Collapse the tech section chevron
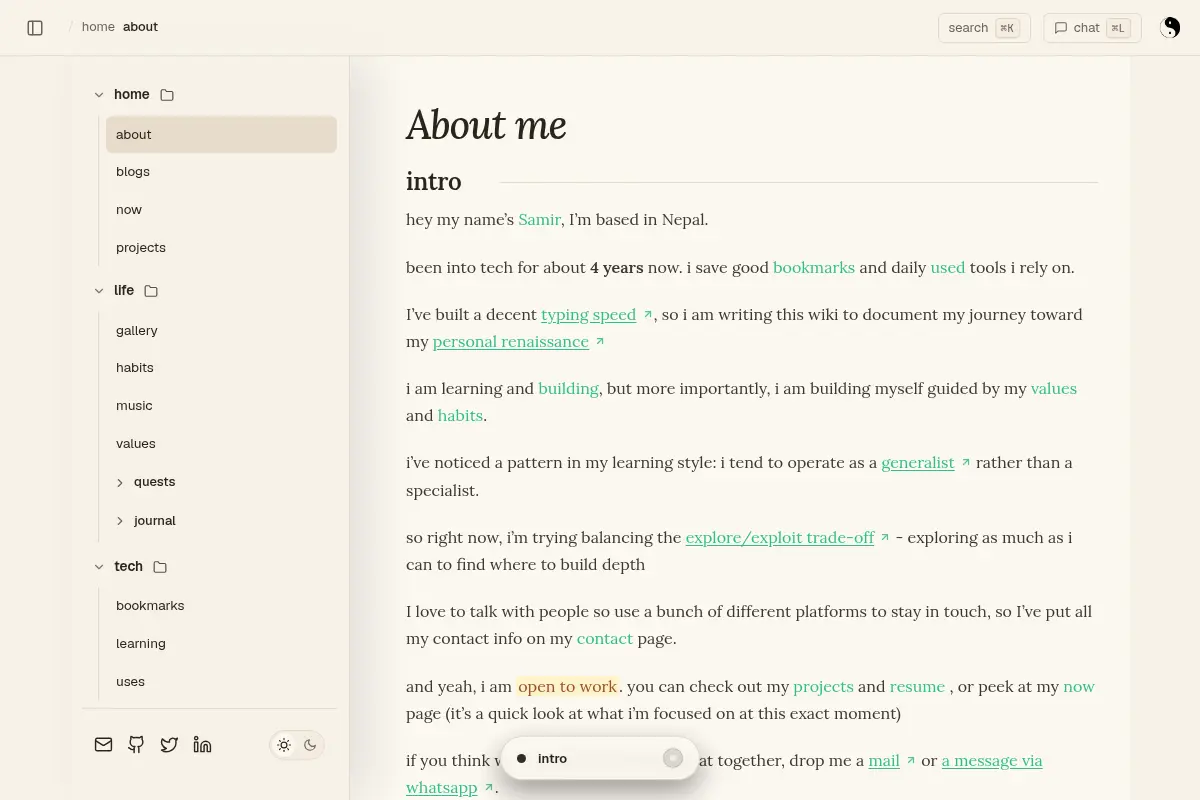 [x=99, y=567]
